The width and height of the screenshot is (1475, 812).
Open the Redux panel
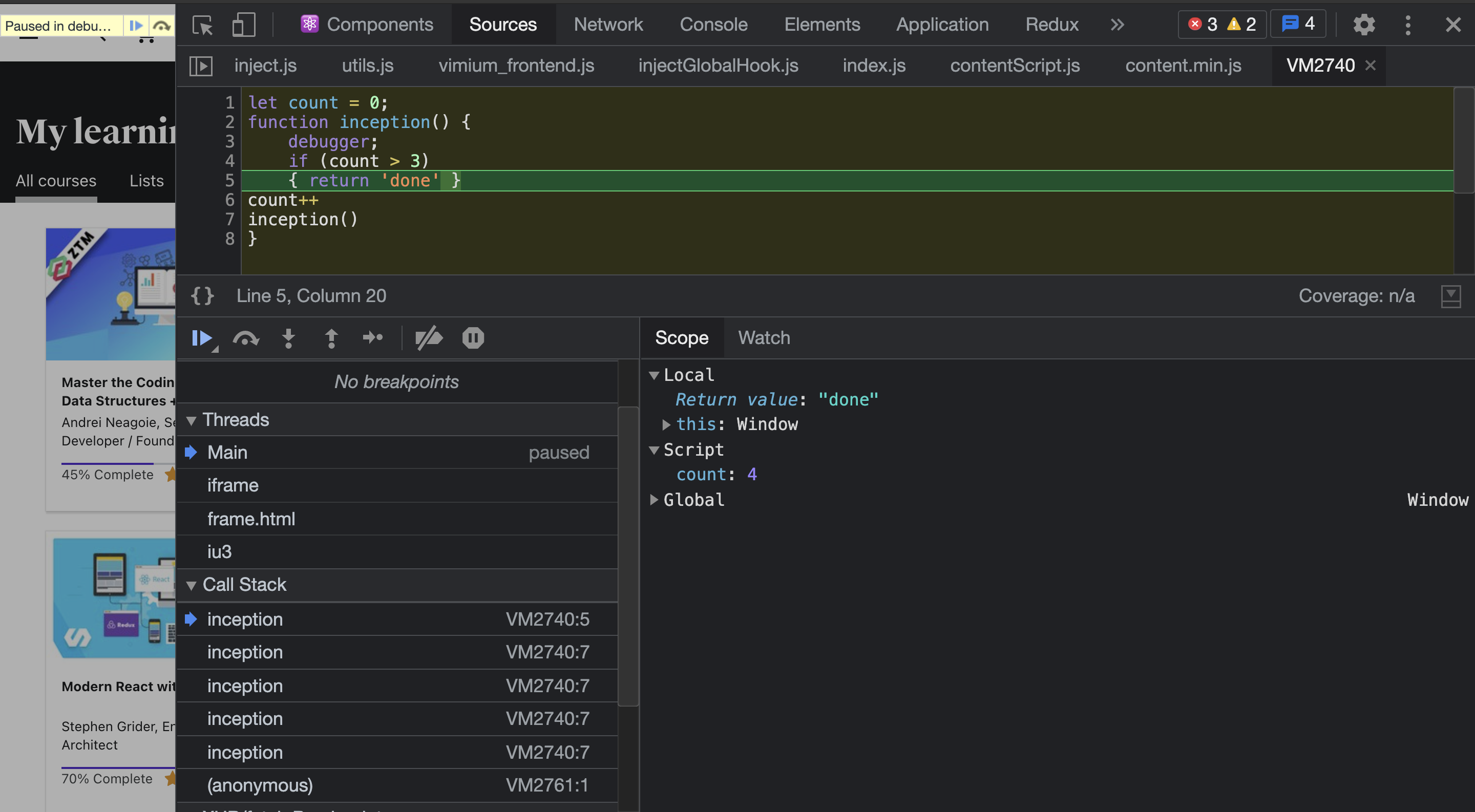1052,25
